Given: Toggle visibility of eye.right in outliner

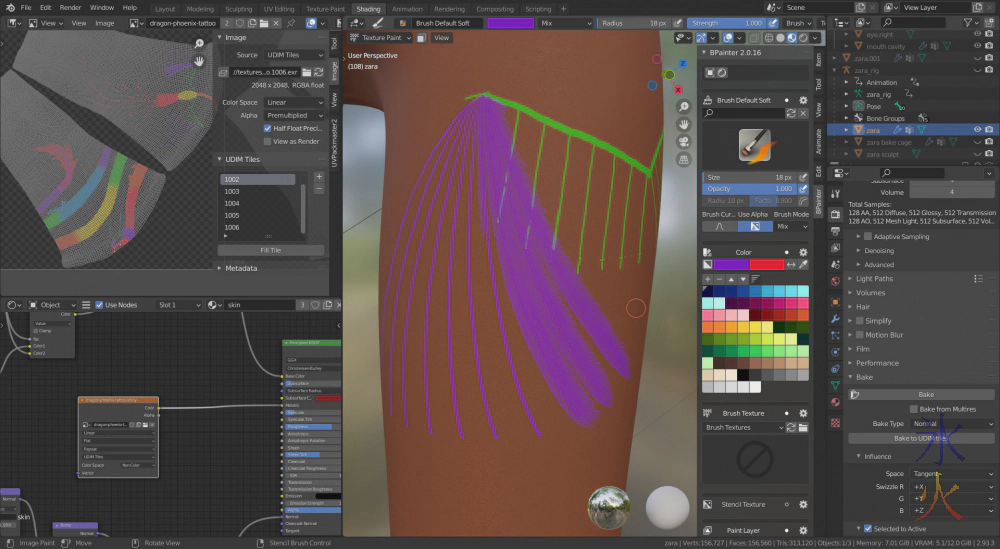Looking at the screenshot, I should tap(977, 34).
